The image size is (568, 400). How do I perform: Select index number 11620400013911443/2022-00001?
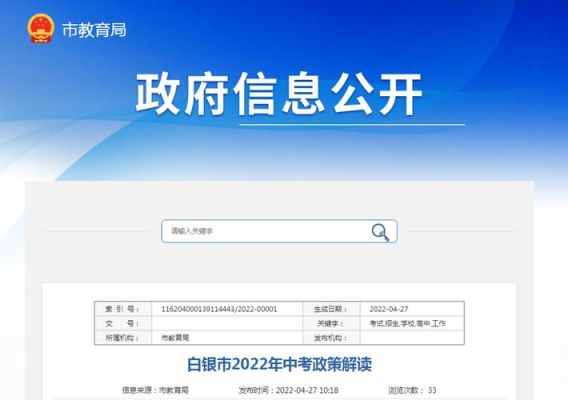(219, 309)
